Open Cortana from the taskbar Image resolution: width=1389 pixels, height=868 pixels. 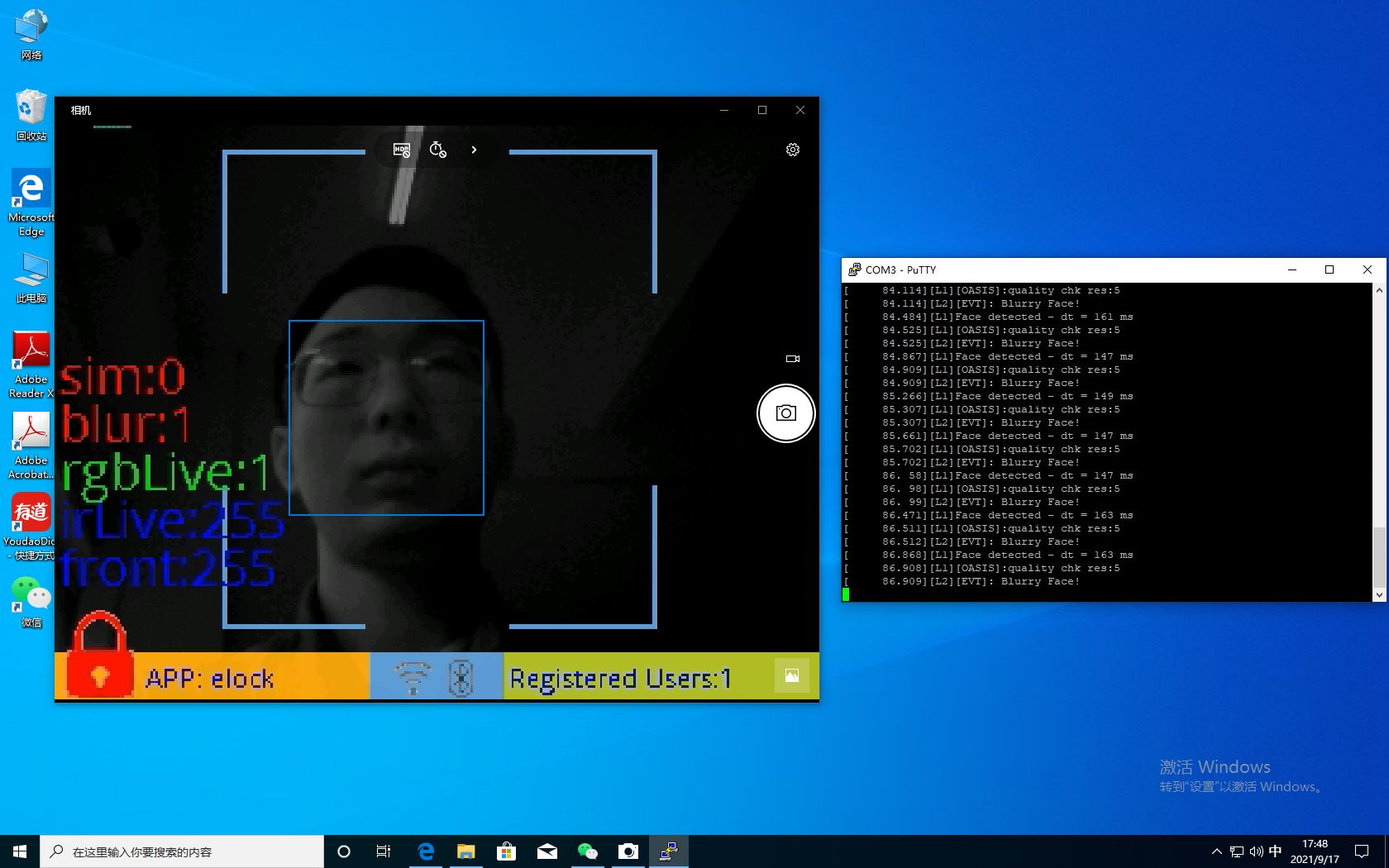coord(344,851)
